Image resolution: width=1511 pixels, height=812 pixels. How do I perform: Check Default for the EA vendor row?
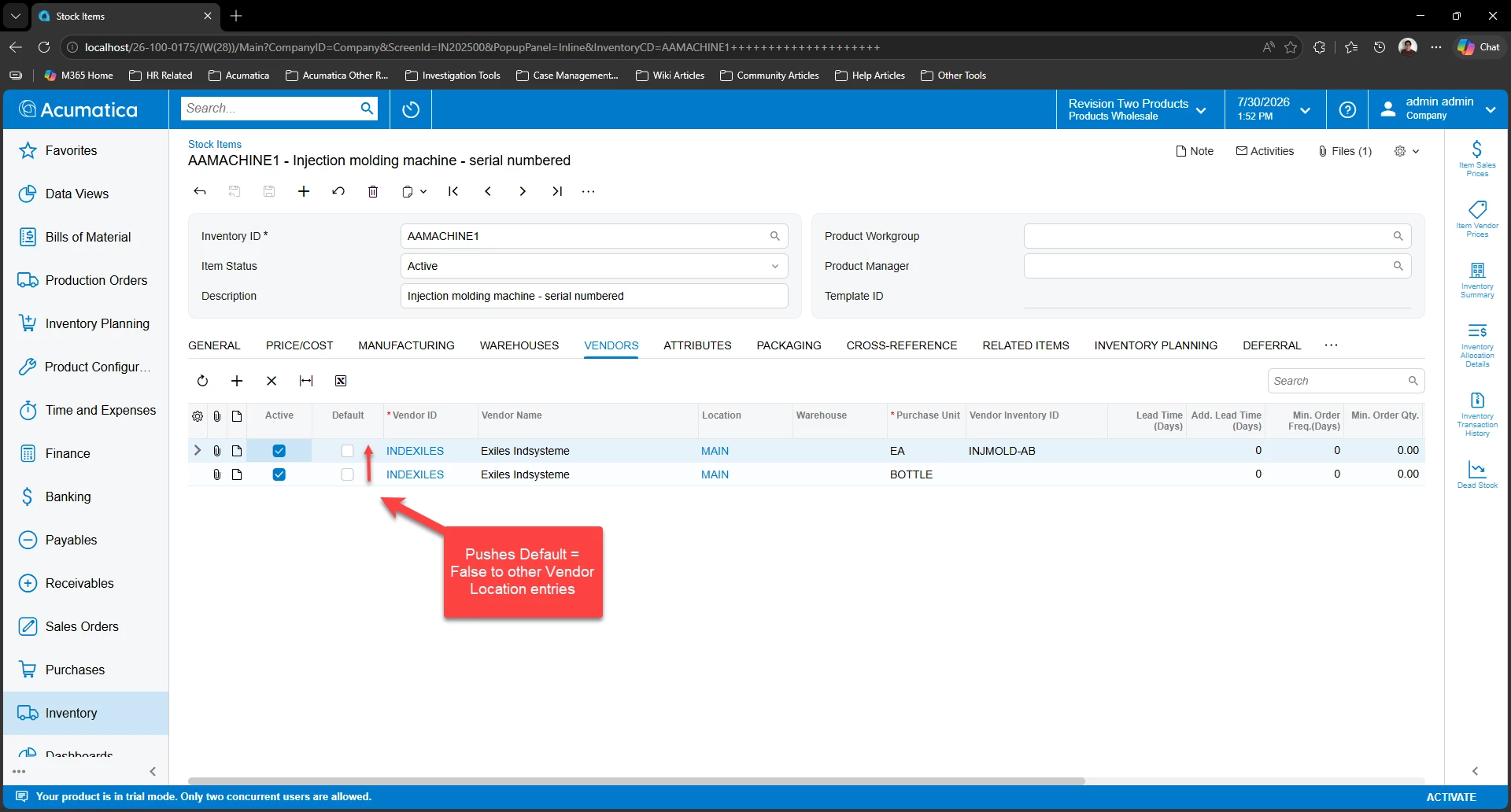[348, 451]
